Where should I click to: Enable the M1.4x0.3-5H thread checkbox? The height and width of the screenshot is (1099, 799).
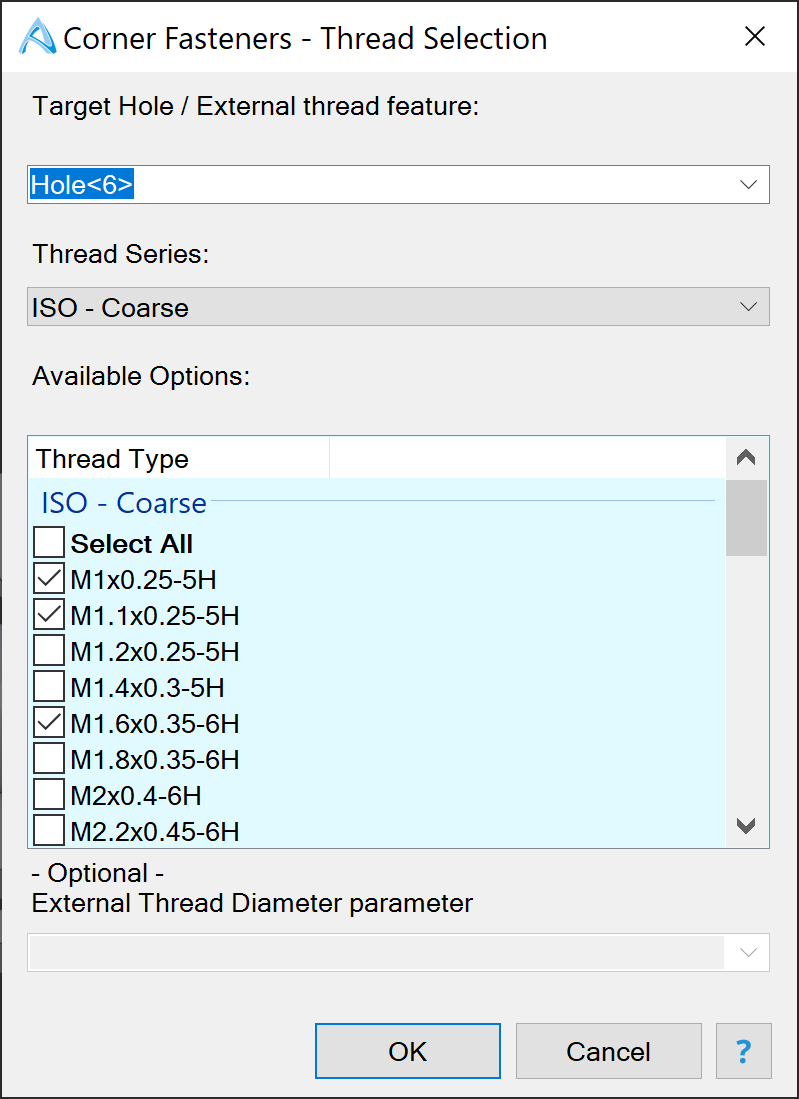[49, 688]
